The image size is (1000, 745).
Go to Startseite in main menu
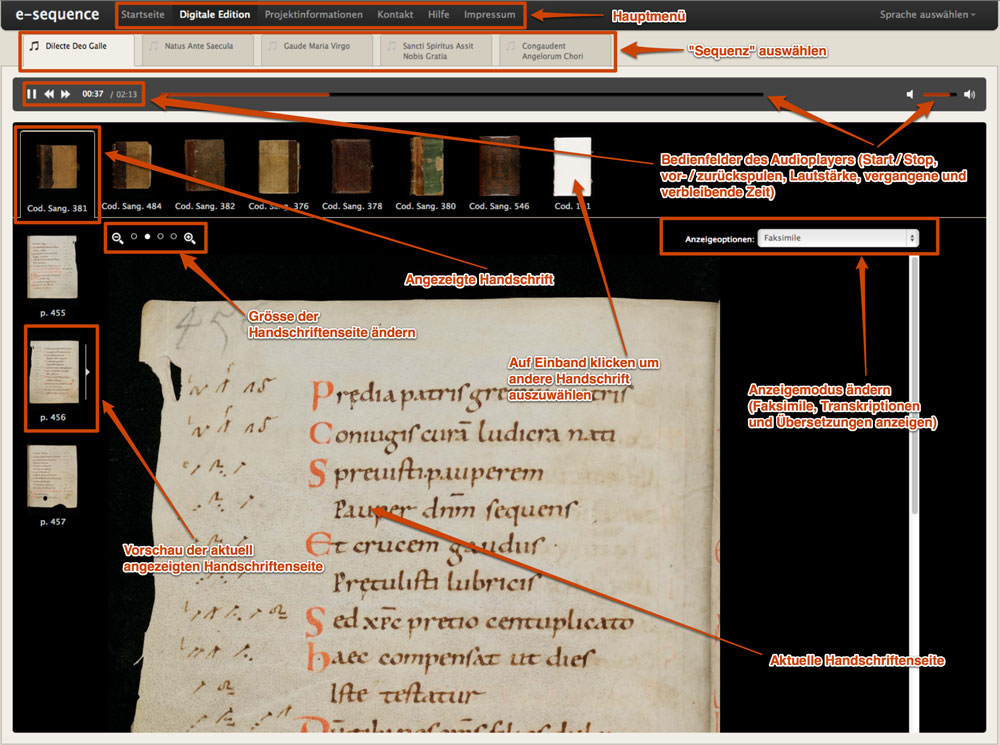coord(143,15)
